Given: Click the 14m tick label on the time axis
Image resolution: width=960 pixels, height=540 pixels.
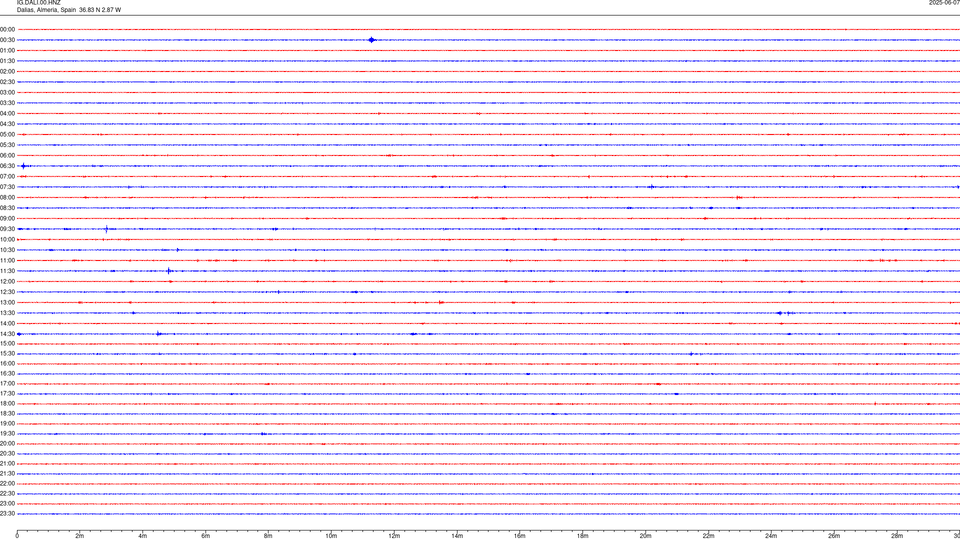Looking at the screenshot, I should click(457, 536).
